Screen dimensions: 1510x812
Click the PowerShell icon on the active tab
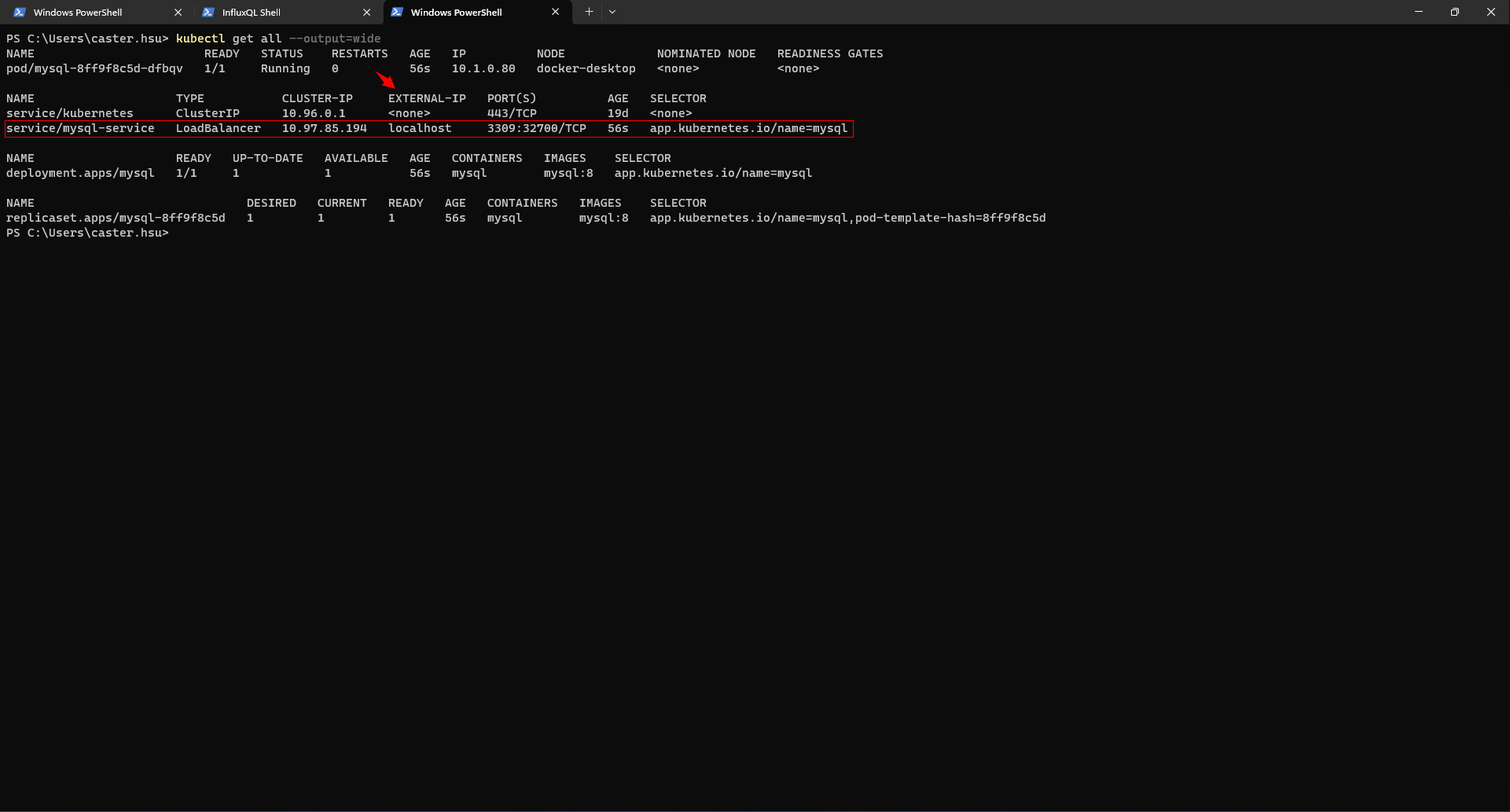pos(397,13)
